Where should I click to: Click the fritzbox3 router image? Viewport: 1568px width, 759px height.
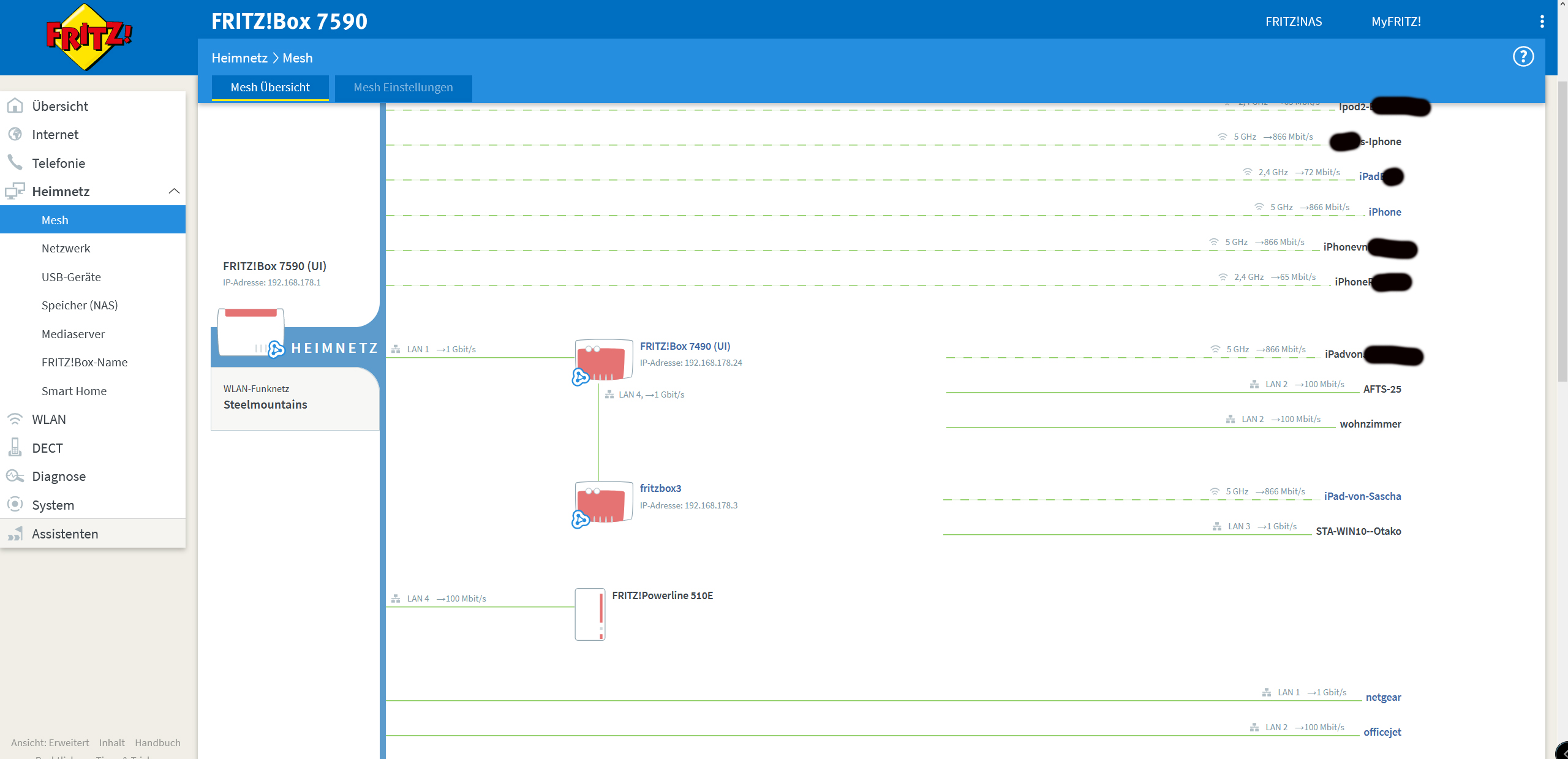tap(604, 503)
